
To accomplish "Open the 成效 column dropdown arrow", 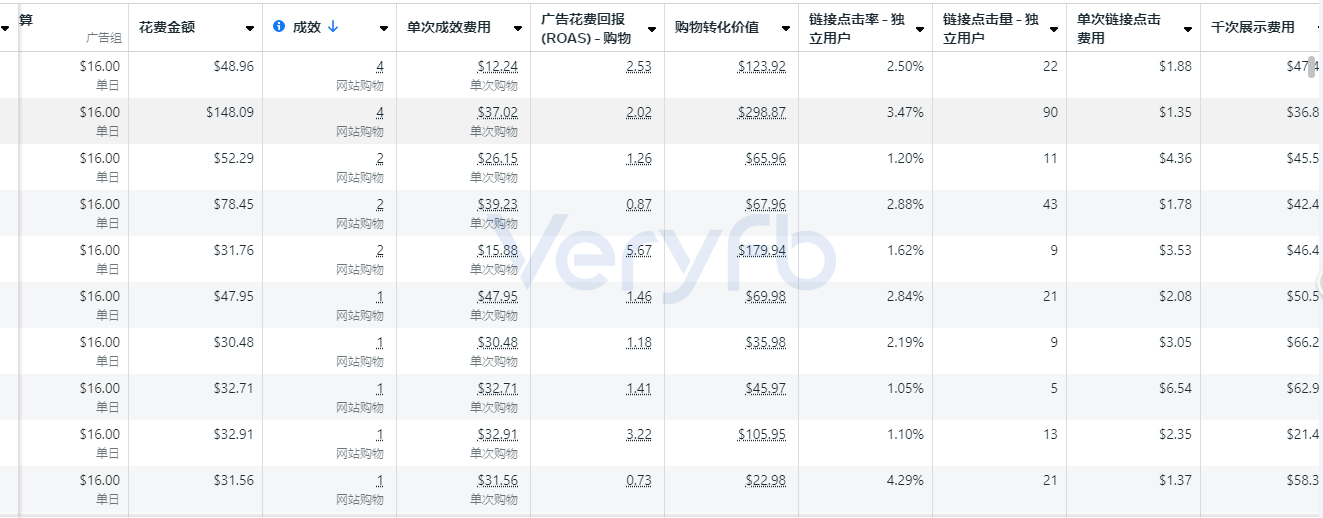I will tap(383, 29).
